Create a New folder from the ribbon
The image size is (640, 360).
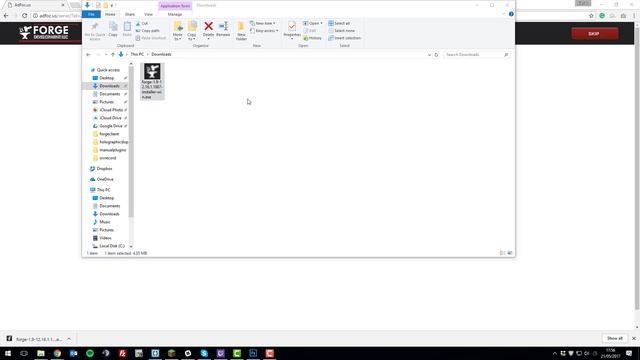(241, 31)
